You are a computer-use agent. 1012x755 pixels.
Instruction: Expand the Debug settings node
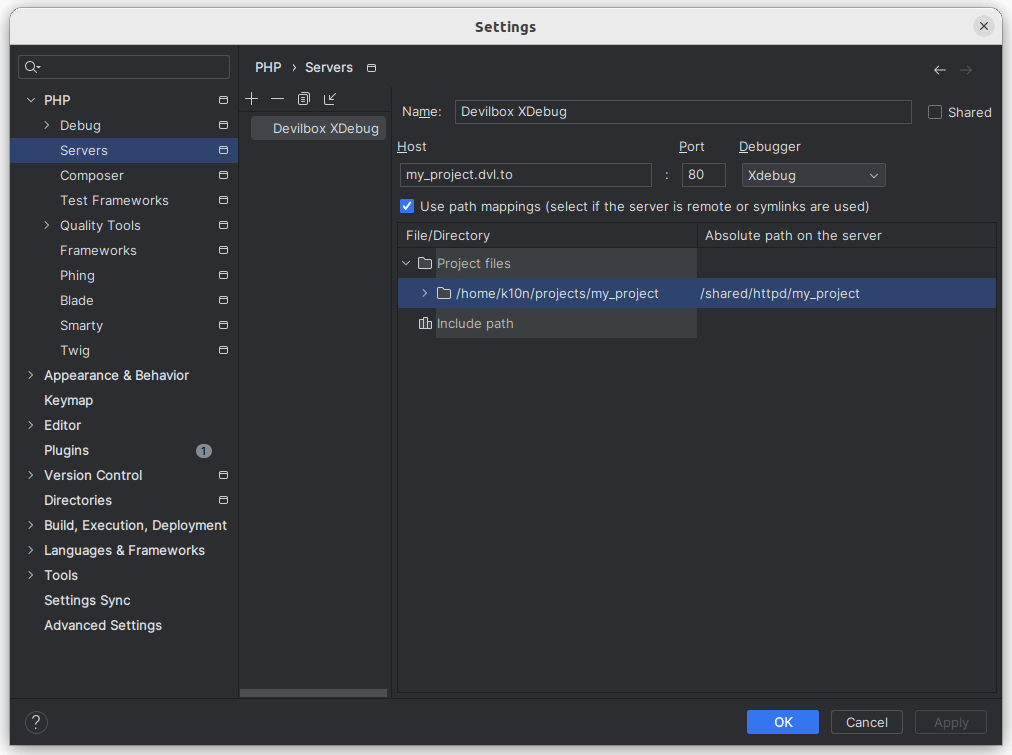point(47,125)
